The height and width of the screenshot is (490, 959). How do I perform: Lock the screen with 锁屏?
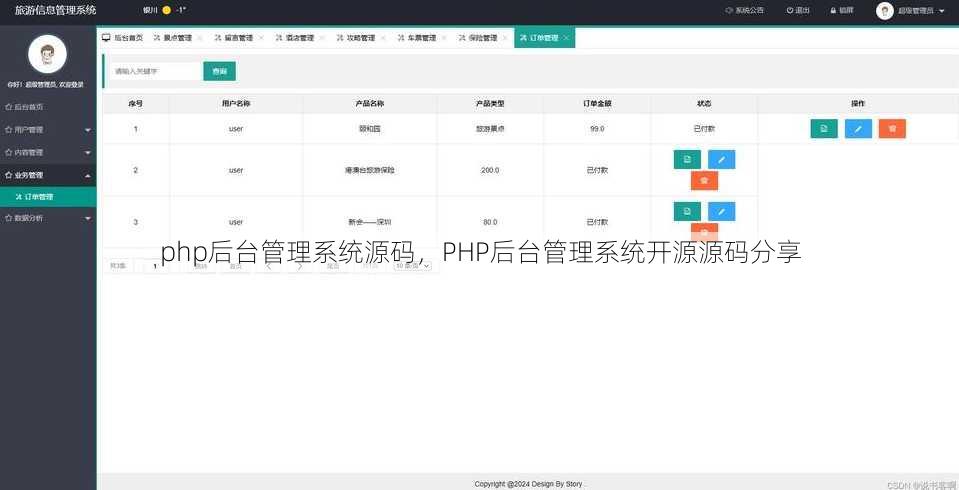pyautogui.click(x=842, y=10)
